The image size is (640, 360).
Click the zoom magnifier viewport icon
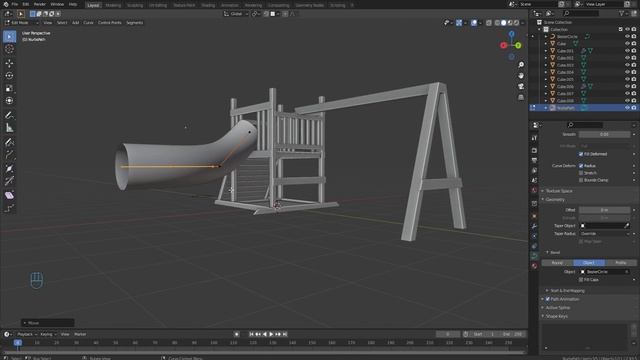(x=521, y=65)
